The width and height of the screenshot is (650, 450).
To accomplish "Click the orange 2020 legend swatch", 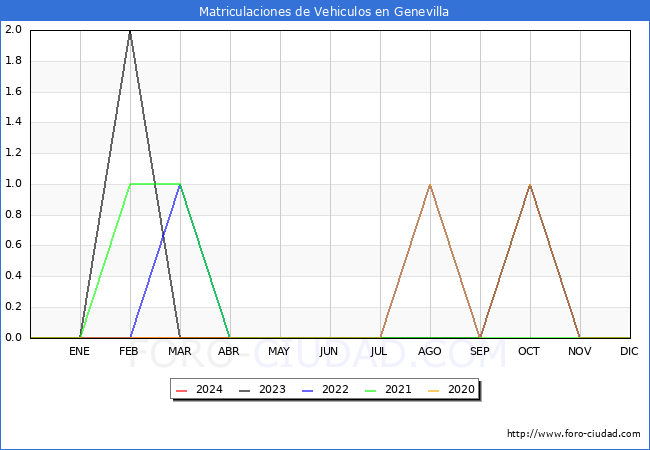I will (433, 390).
